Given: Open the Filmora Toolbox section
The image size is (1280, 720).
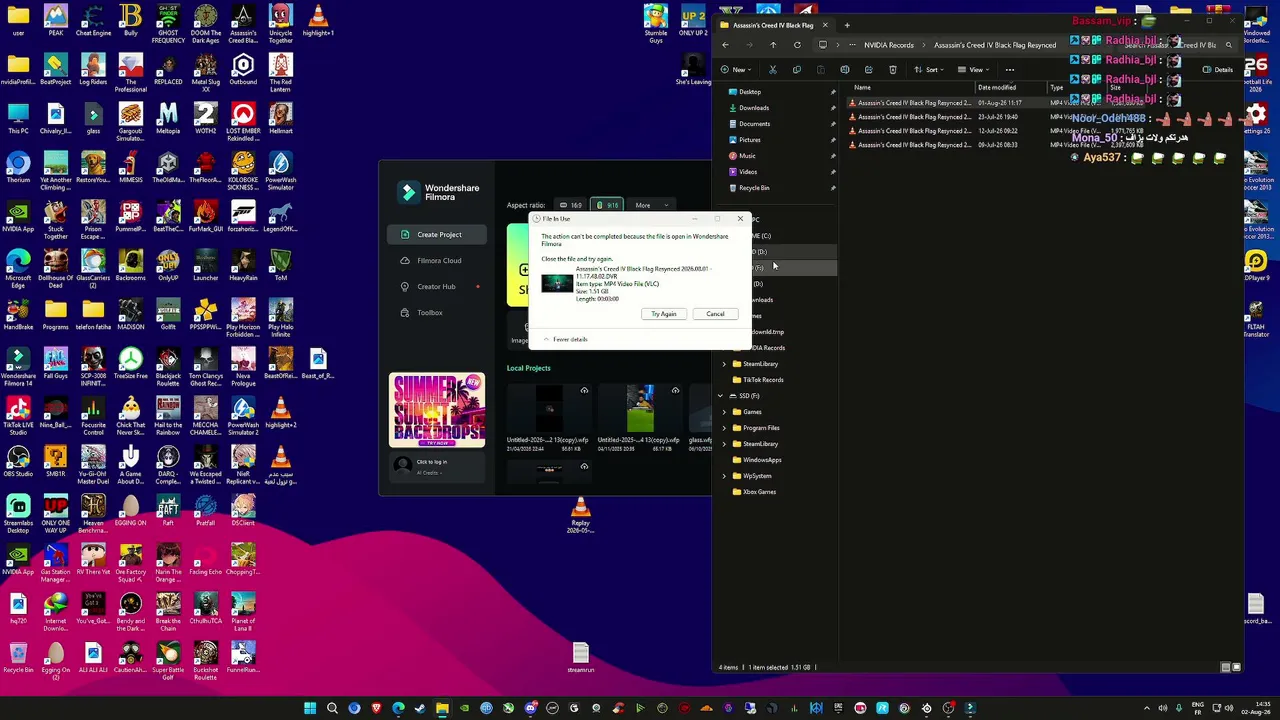Looking at the screenshot, I should click(x=439, y=312).
